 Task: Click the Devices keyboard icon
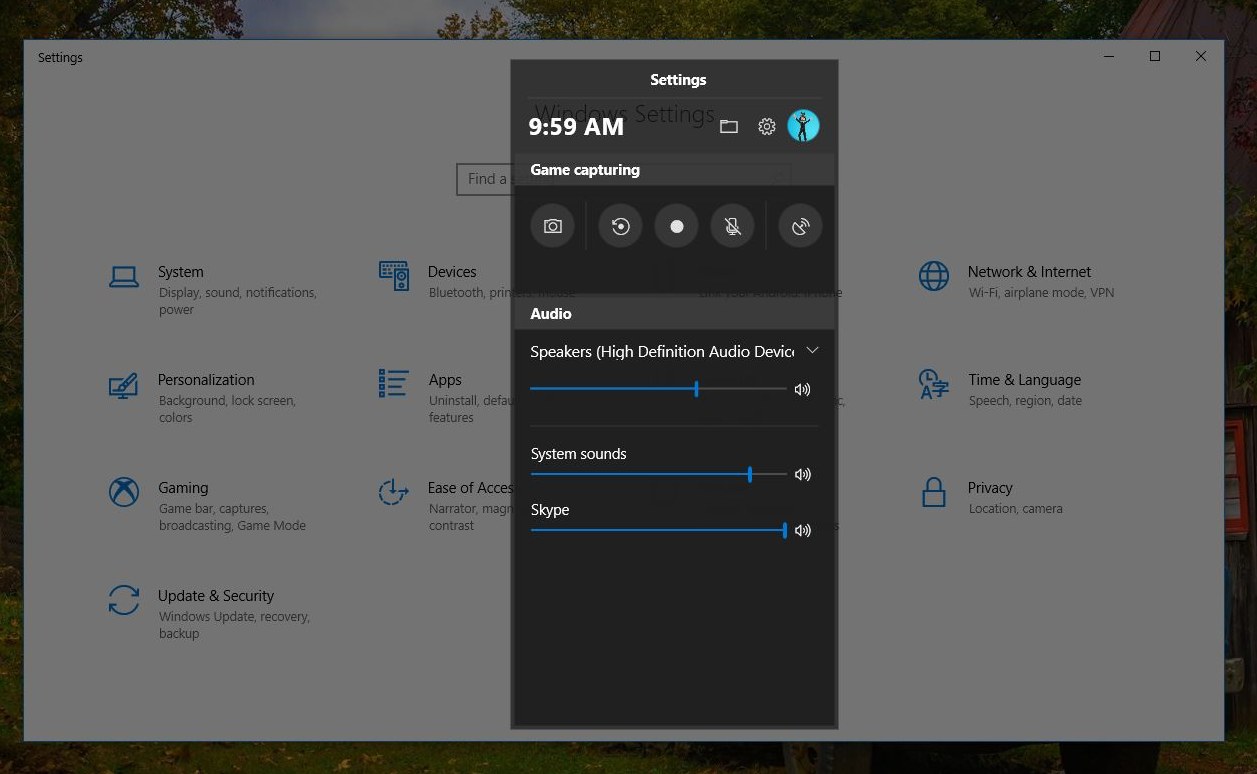pos(394,276)
